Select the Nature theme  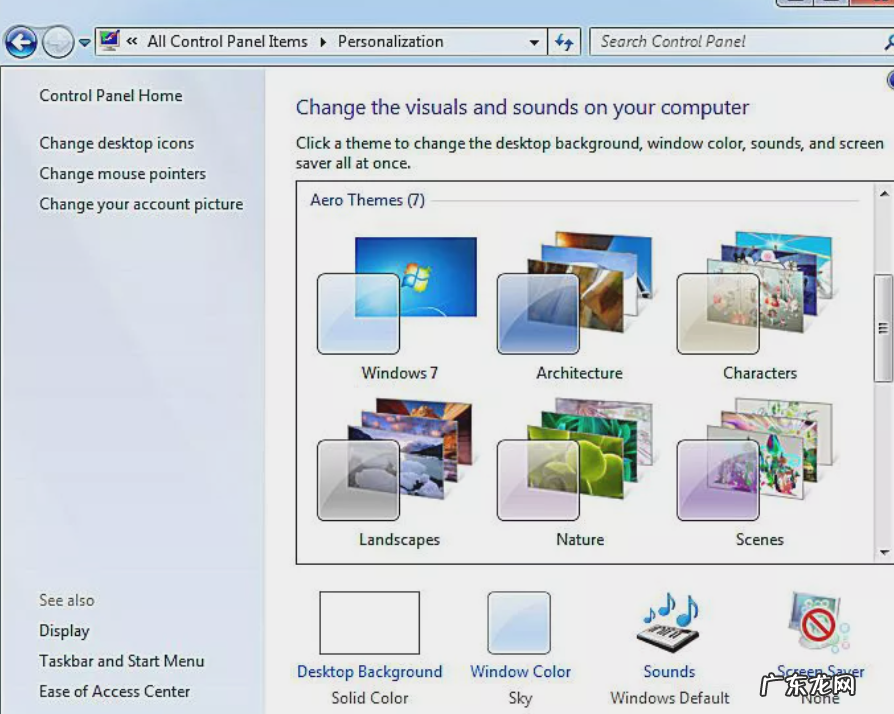coord(579,460)
